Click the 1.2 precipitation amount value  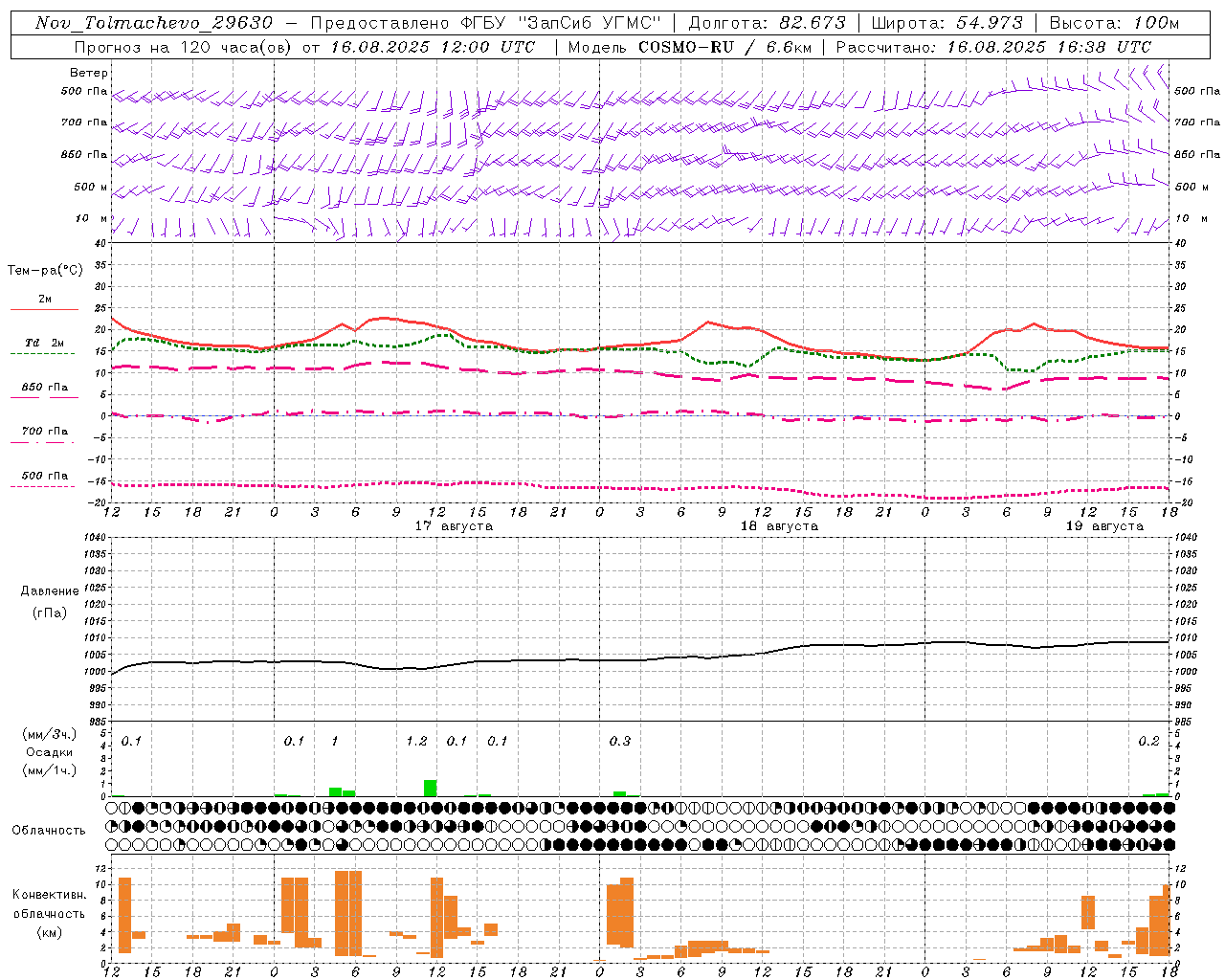pyautogui.click(x=416, y=742)
